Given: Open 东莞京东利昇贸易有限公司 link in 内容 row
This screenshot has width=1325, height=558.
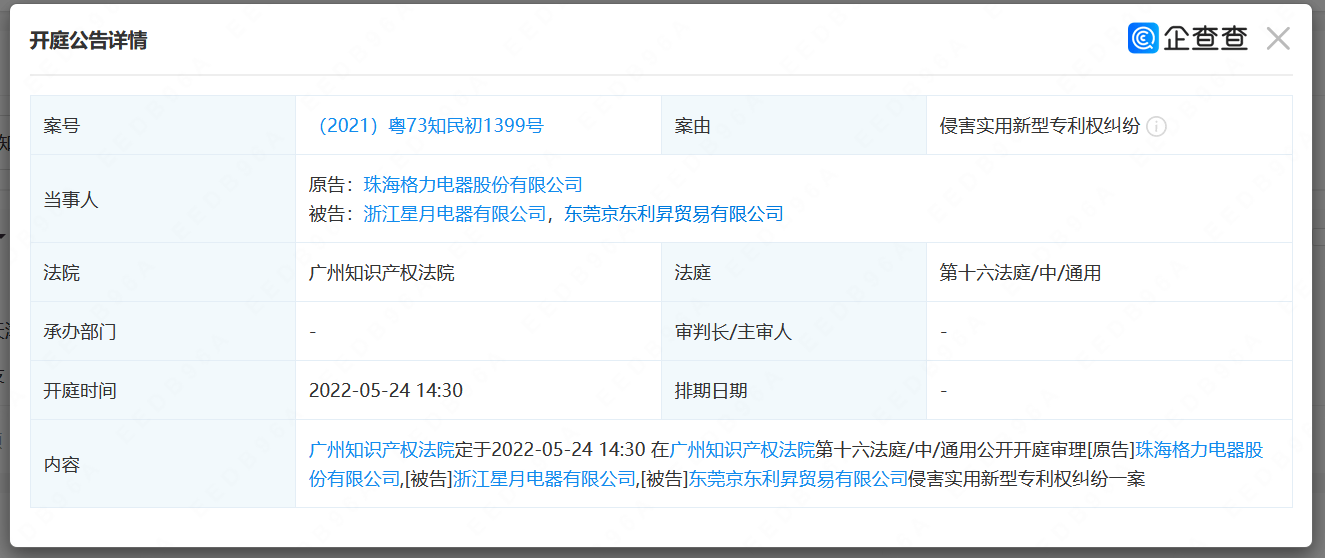Looking at the screenshot, I should (x=799, y=480).
